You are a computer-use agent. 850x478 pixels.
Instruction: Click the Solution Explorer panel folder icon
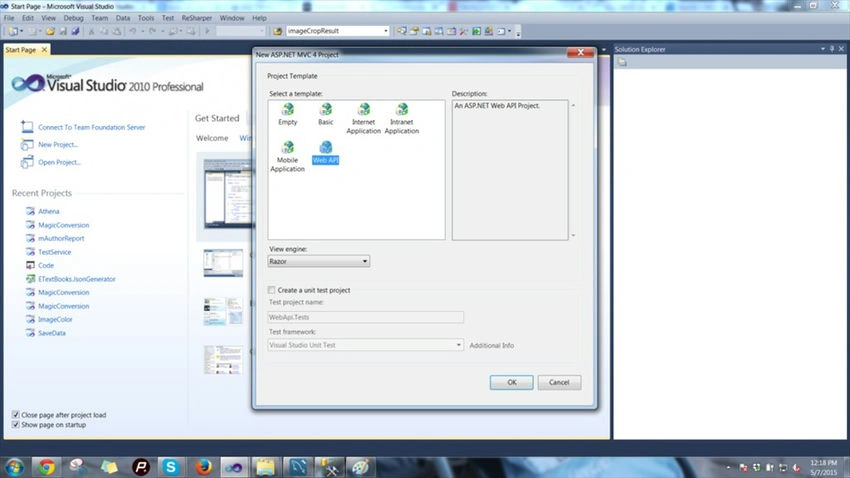click(622, 62)
